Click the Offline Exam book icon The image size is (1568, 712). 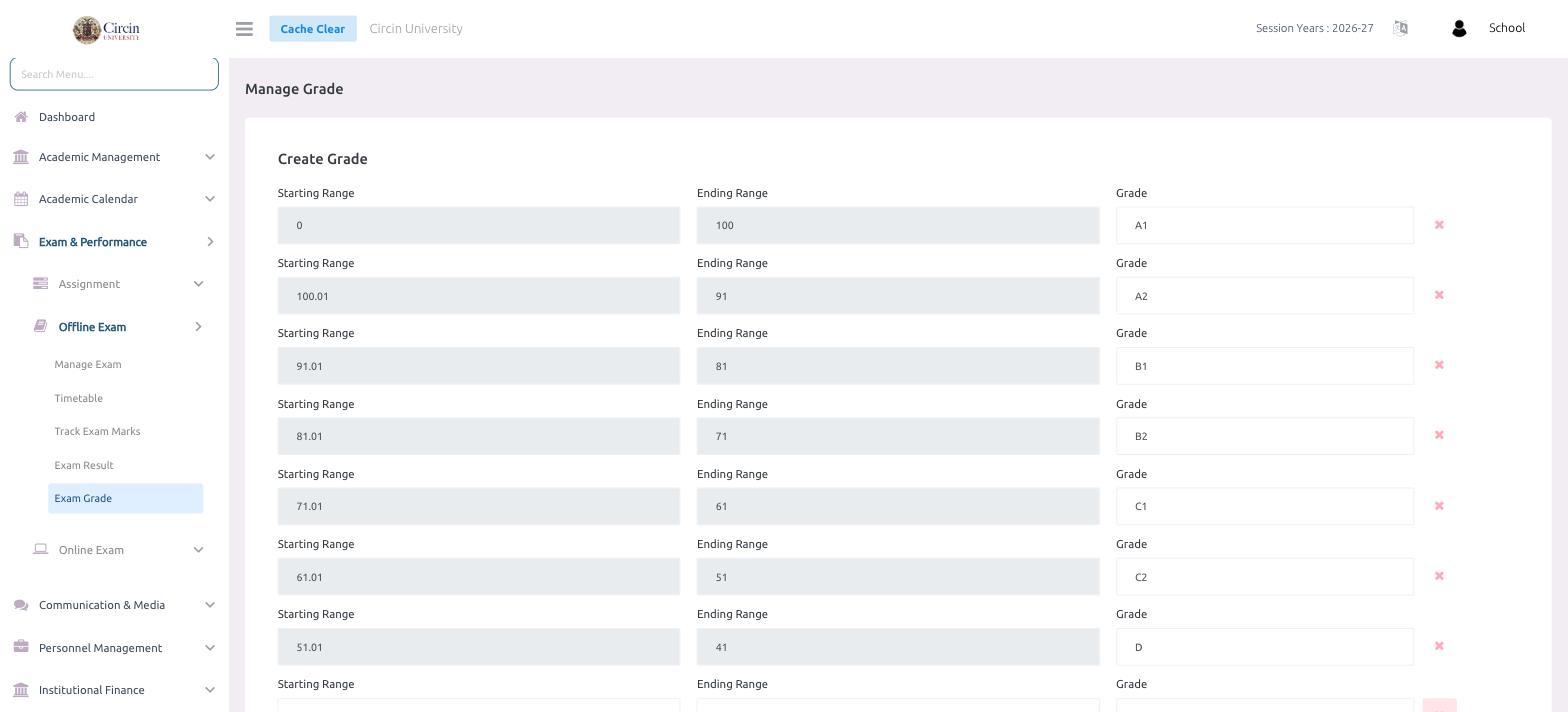click(41, 326)
